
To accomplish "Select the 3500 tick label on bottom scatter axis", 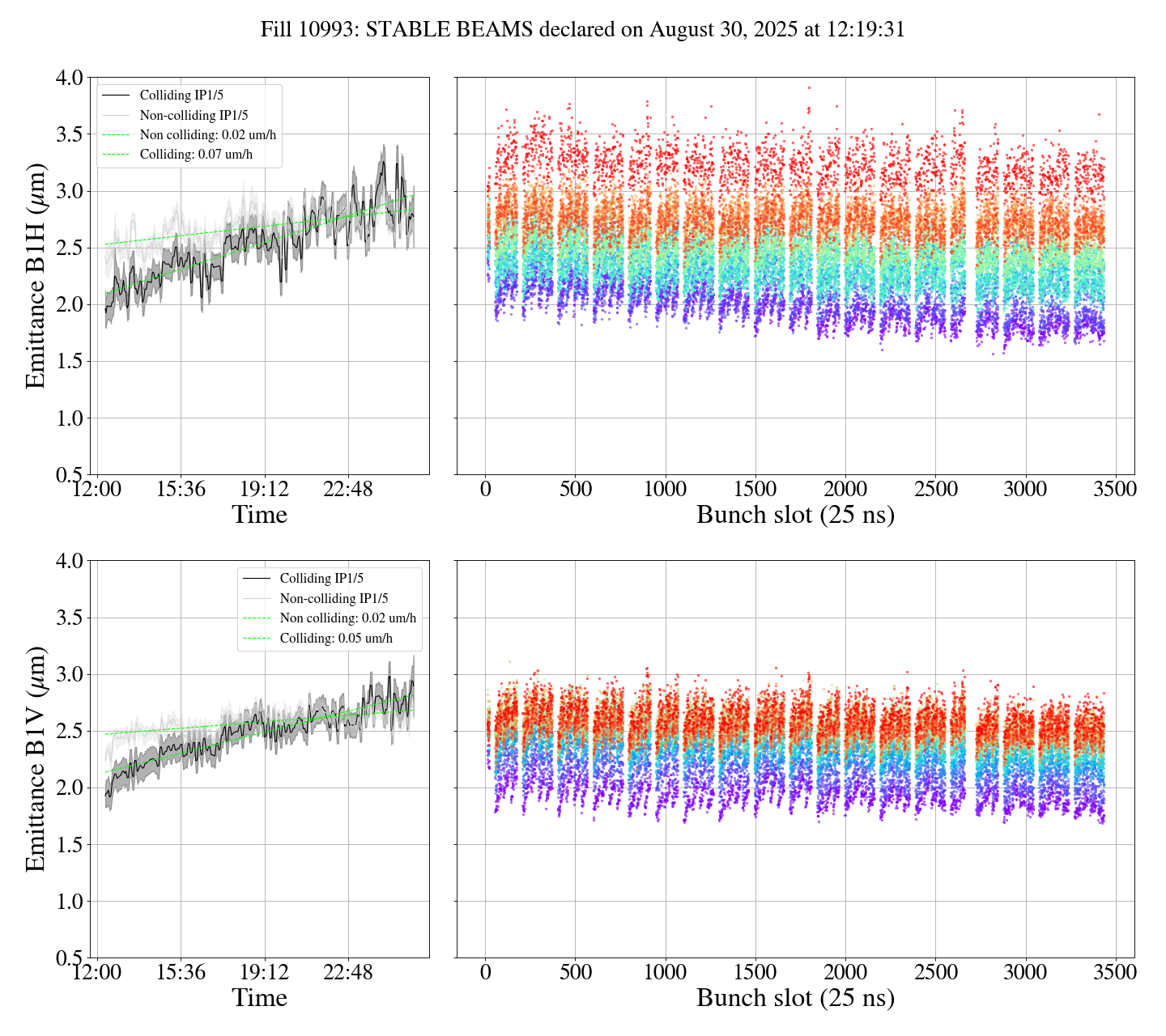I will 1115,972.
